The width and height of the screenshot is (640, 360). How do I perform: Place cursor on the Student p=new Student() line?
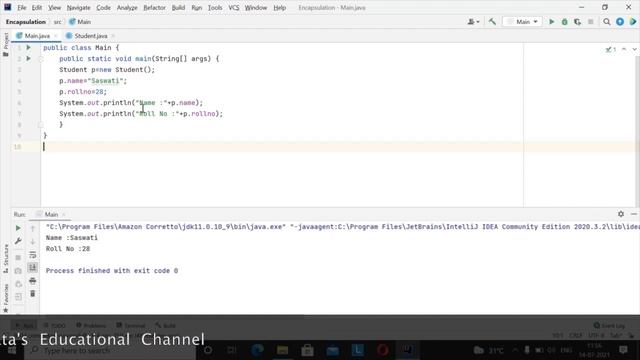[x=107, y=70]
